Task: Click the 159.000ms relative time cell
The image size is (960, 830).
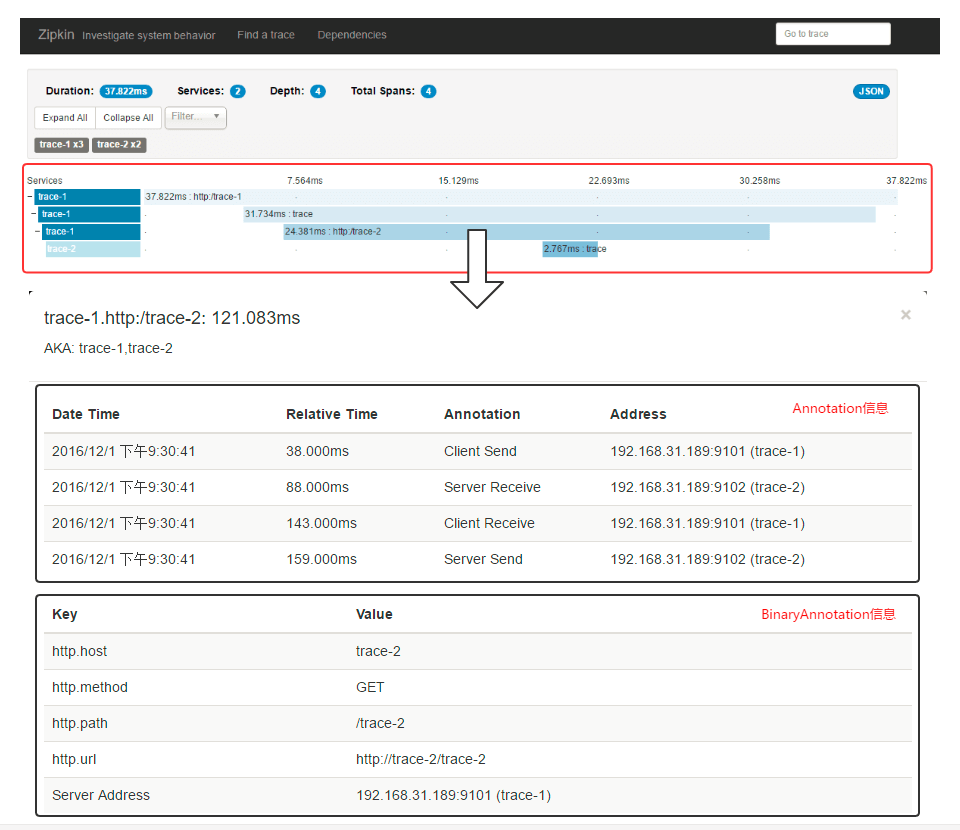Action: (x=321, y=559)
